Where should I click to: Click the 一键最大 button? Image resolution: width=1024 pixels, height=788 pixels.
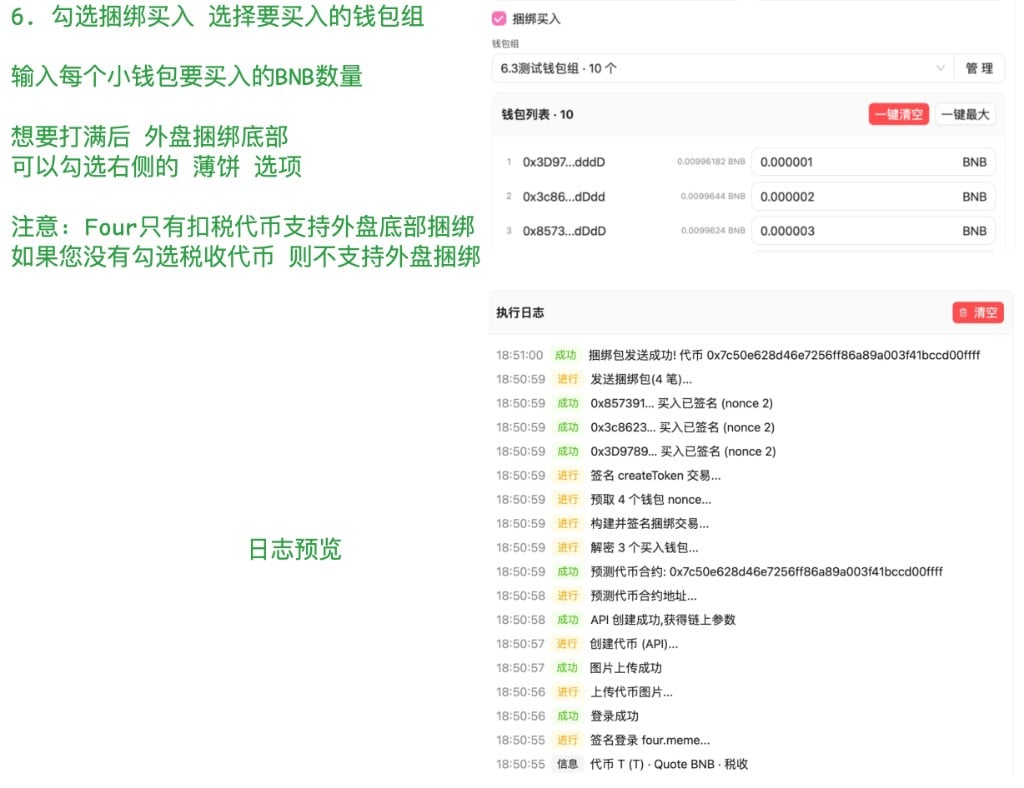click(x=965, y=114)
